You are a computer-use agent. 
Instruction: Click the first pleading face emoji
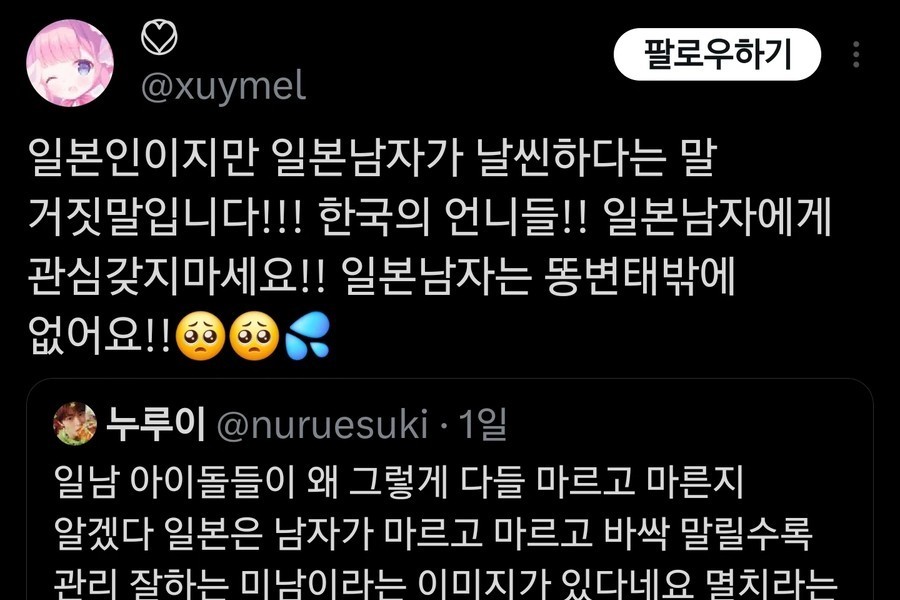pos(200,336)
